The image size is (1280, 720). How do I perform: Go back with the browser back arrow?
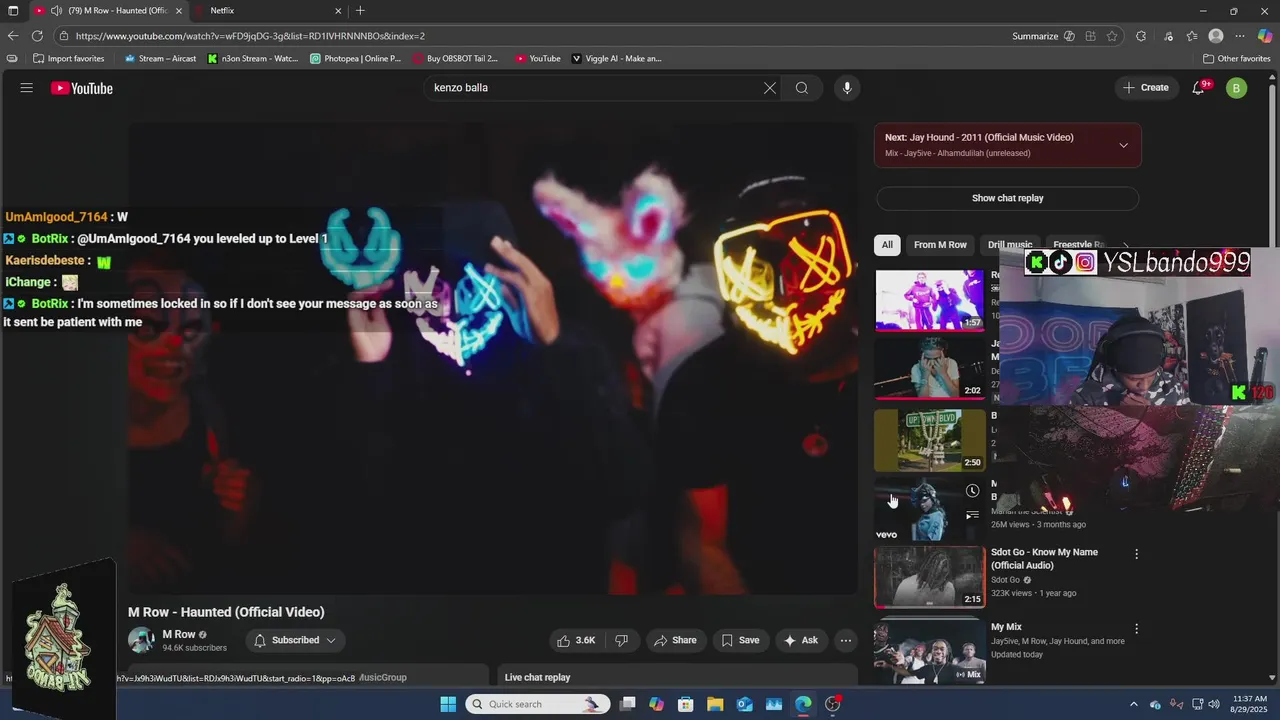(x=13, y=36)
